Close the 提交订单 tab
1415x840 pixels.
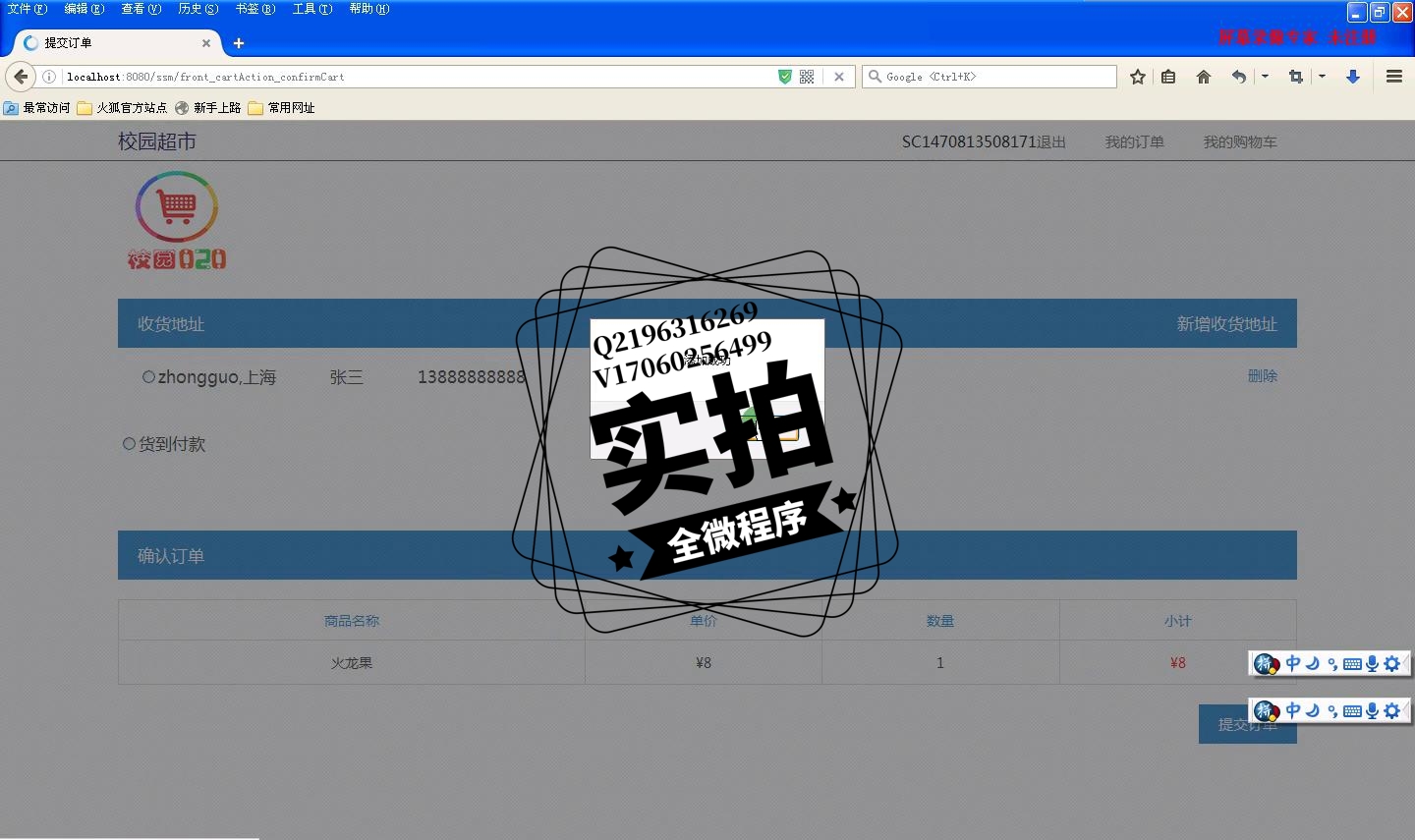click(x=206, y=43)
